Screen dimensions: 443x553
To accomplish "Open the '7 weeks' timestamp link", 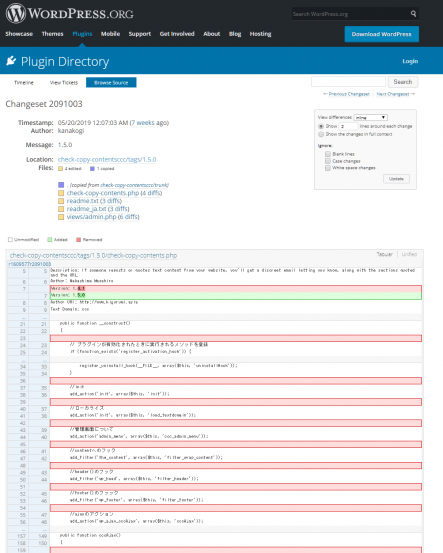I will (x=143, y=123).
